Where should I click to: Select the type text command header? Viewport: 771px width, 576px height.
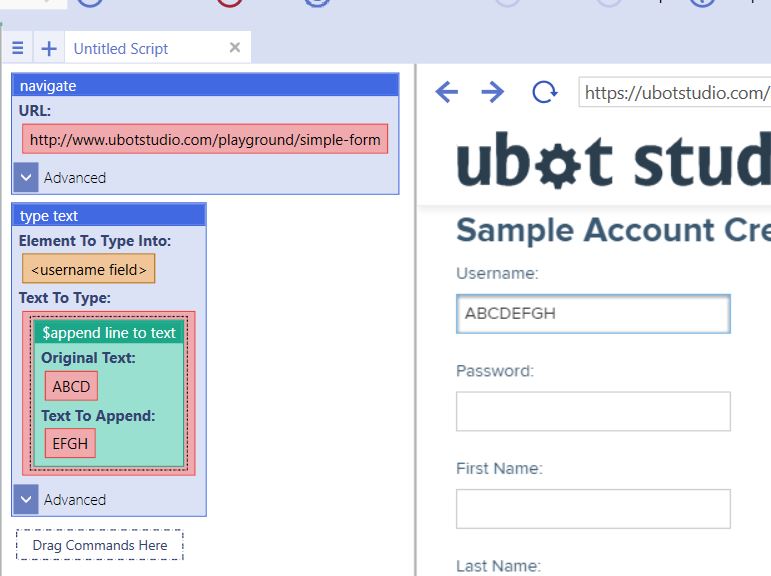[x=109, y=215]
